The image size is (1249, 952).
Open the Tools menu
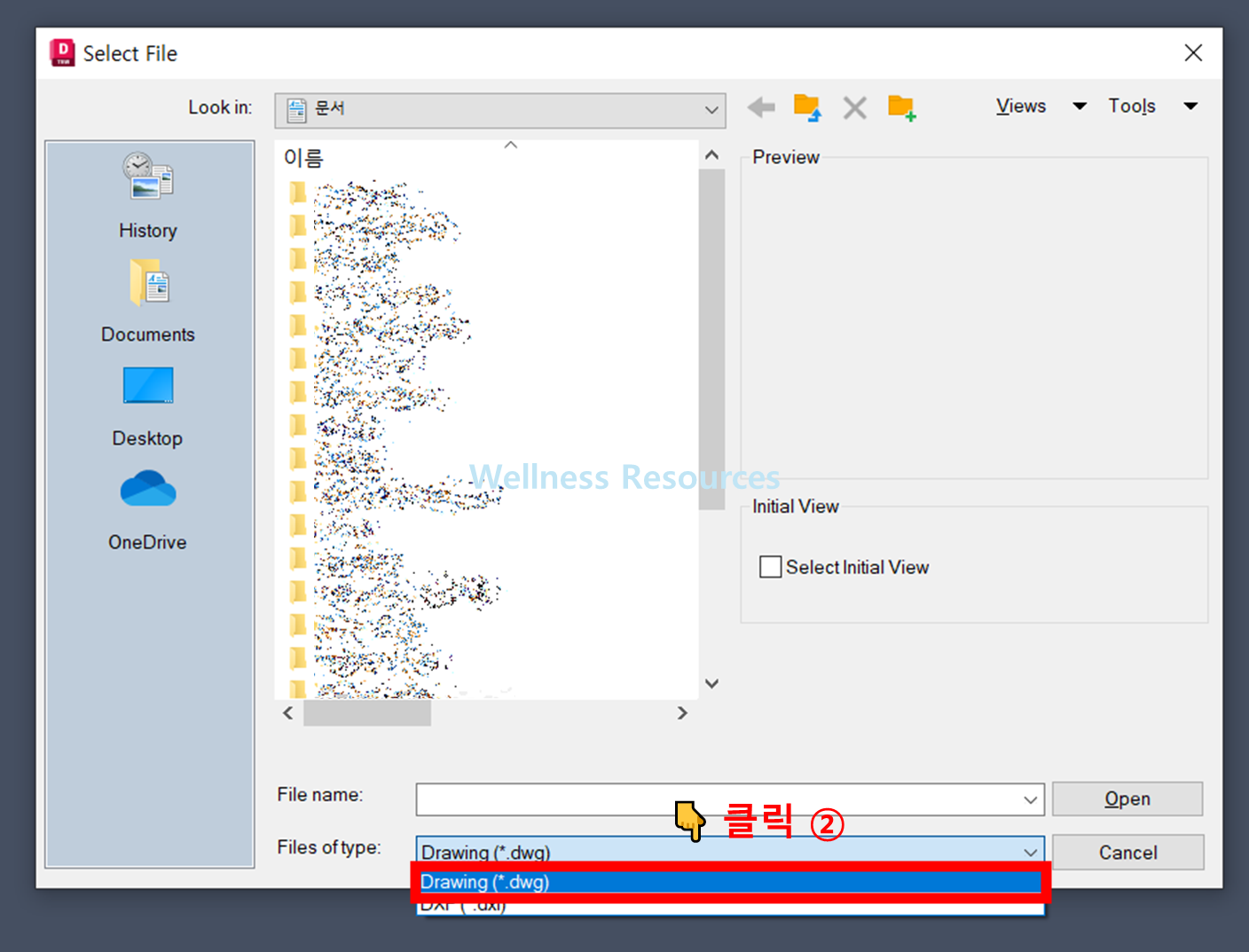tap(1132, 106)
